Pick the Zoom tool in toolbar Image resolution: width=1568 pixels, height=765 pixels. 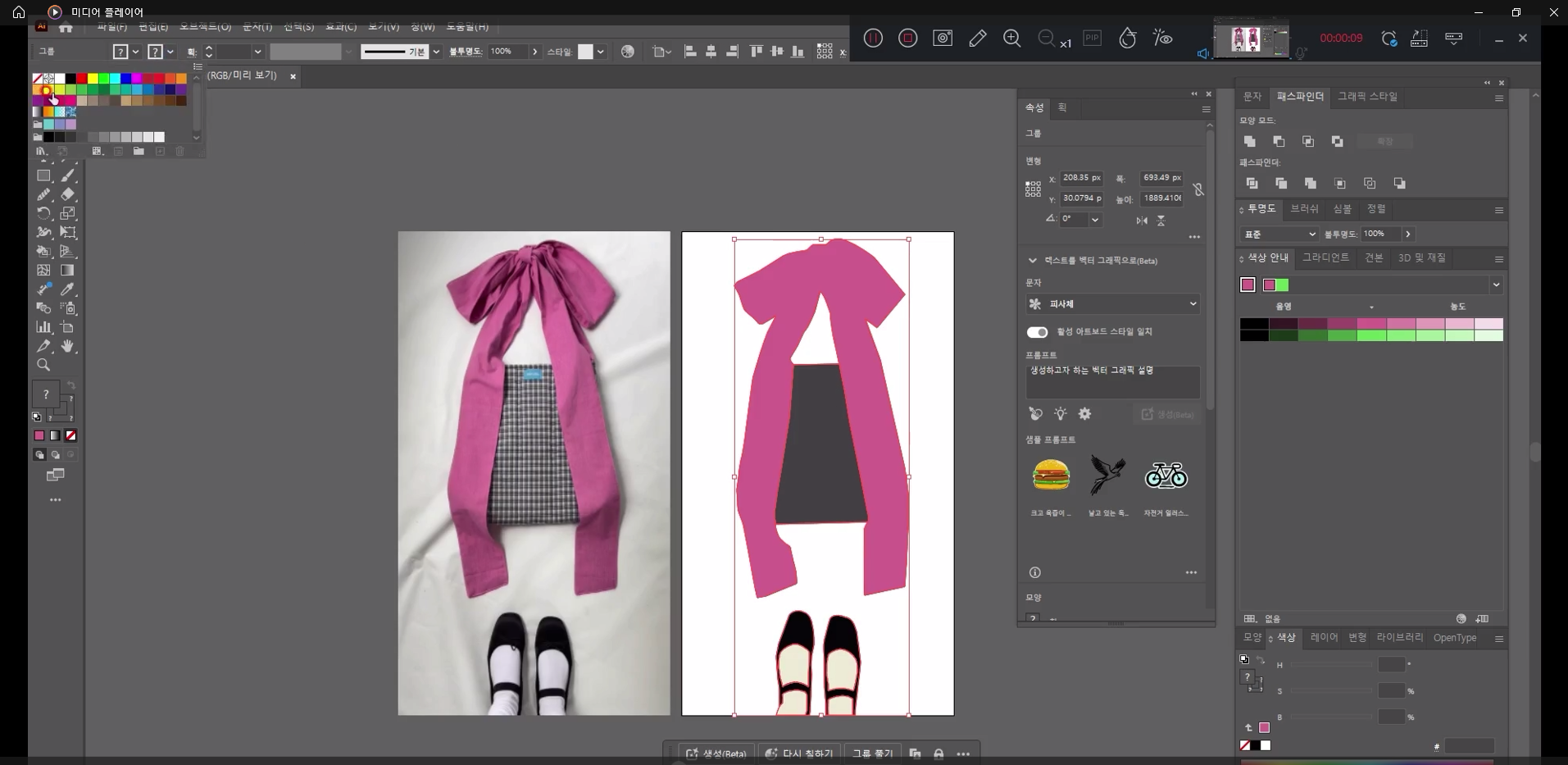pos(43,365)
